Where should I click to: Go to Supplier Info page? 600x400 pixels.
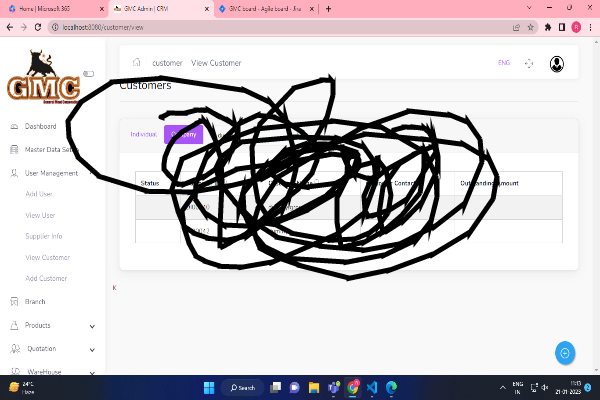[43, 236]
